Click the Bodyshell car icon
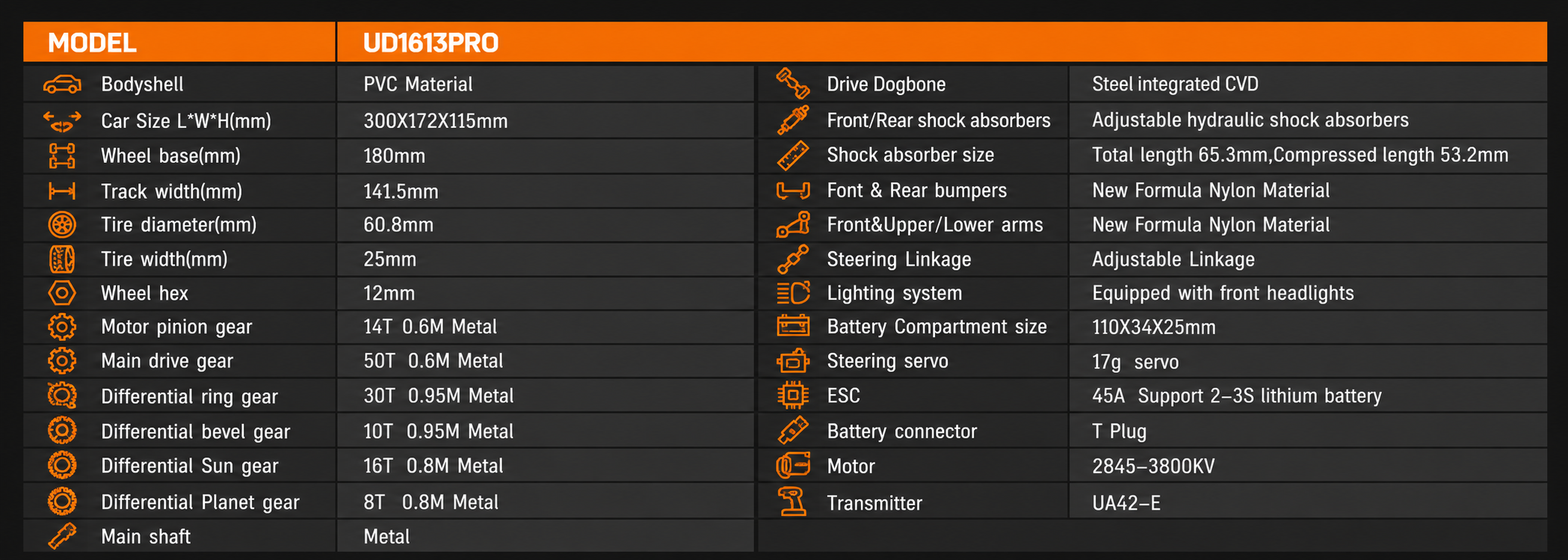 [x=62, y=84]
